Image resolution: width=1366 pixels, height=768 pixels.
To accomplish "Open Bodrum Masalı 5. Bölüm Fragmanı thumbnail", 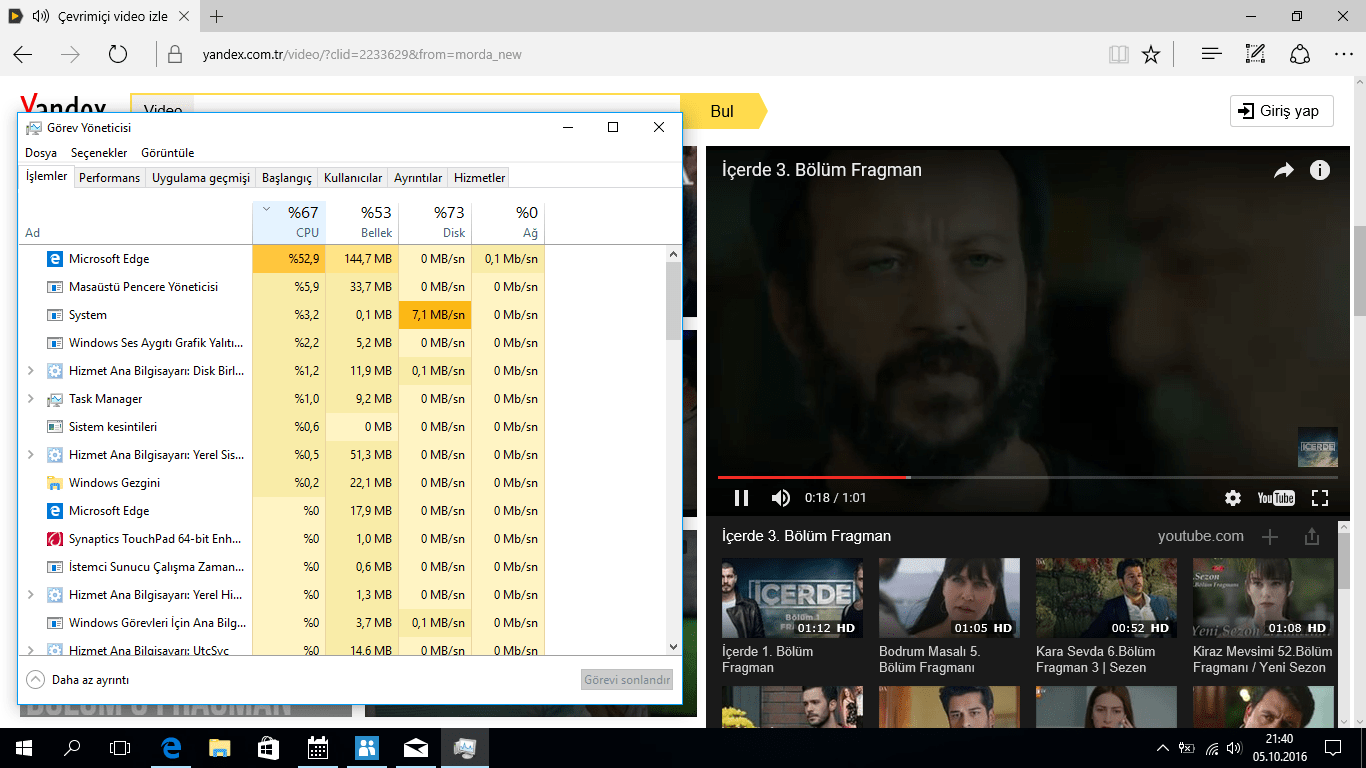I will [949, 598].
